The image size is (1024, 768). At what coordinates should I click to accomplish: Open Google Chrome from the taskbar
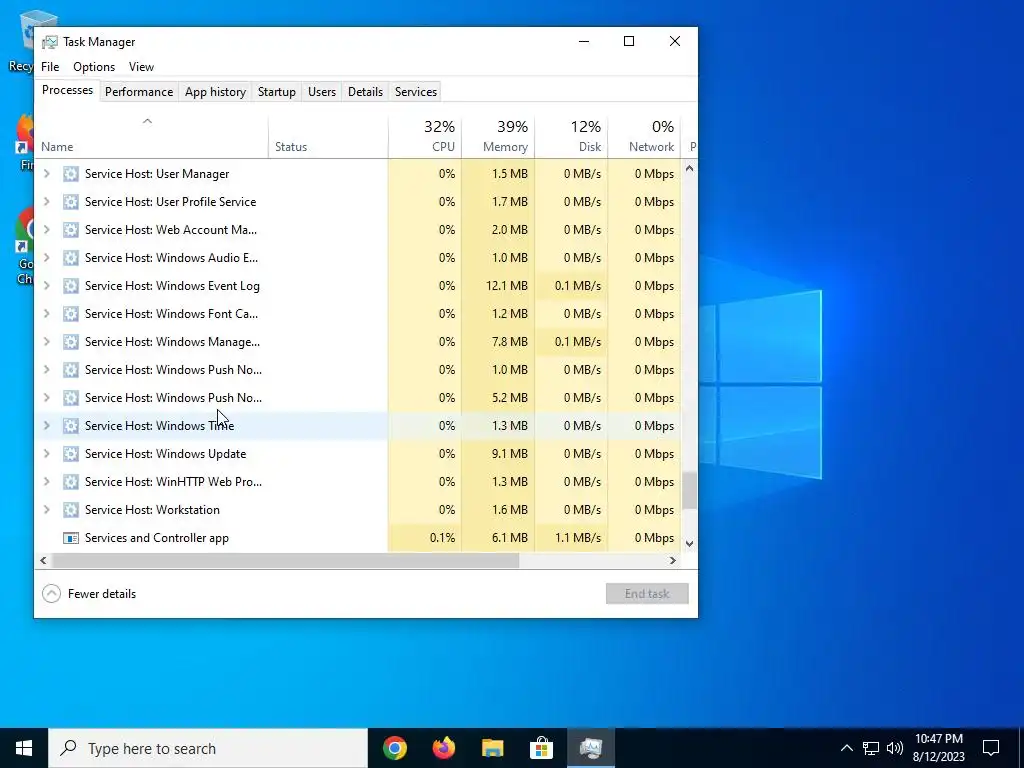pyautogui.click(x=394, y=748)
